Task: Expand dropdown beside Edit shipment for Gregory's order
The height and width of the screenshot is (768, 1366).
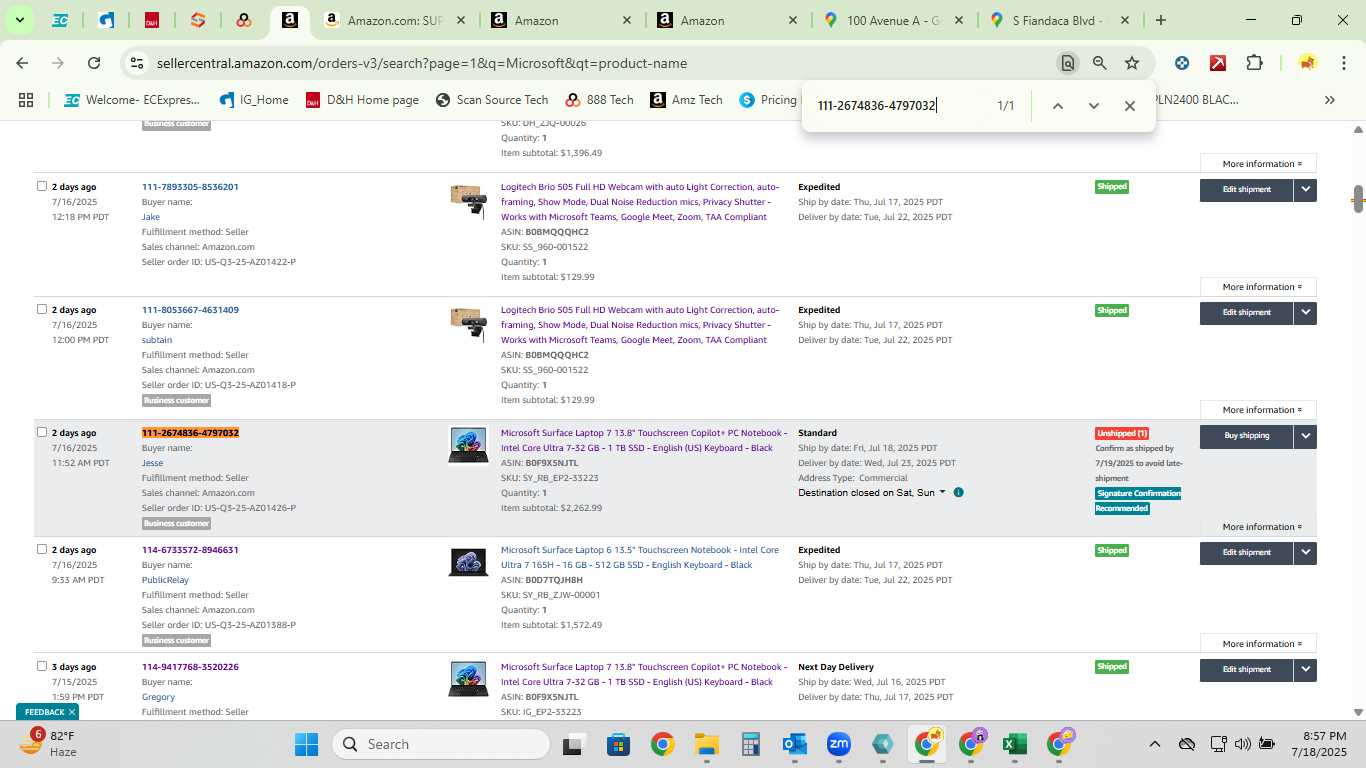Action: 1305,669
